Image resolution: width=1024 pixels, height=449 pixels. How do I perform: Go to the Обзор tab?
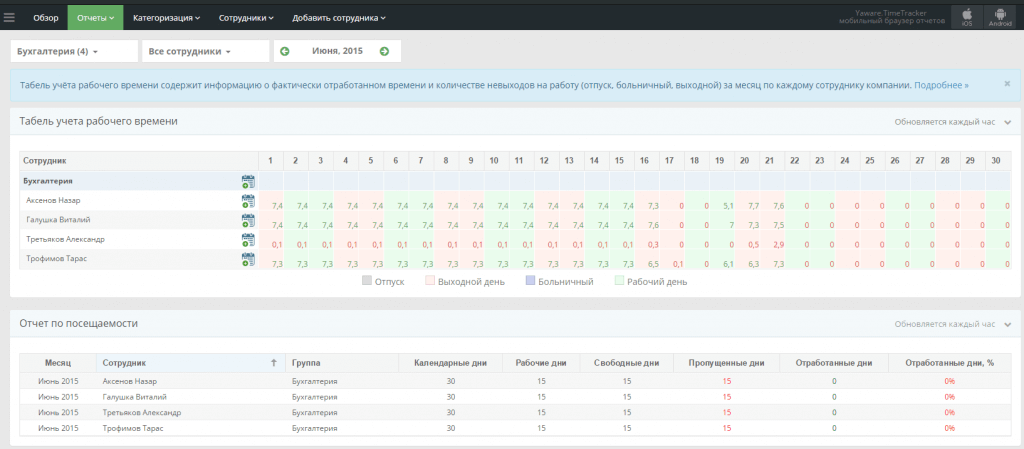(46, 17)
